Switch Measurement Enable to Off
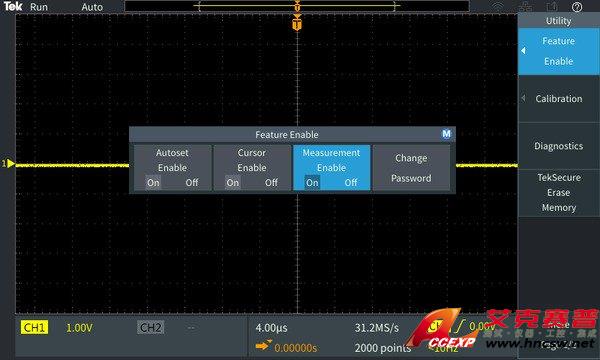The width and height of the screenshot is (600, 360). [351, 182]
